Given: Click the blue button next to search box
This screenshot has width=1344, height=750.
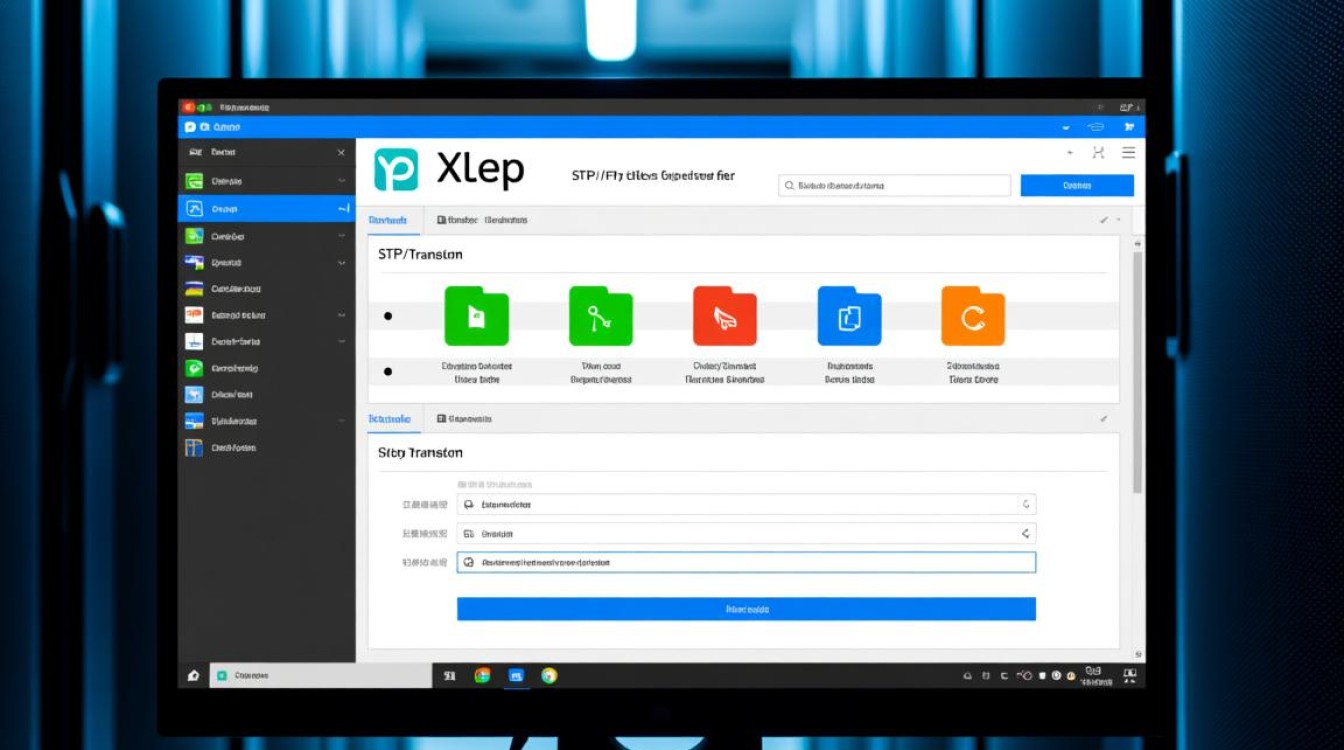Looking at the screenshot, I should click(1076, 185).
